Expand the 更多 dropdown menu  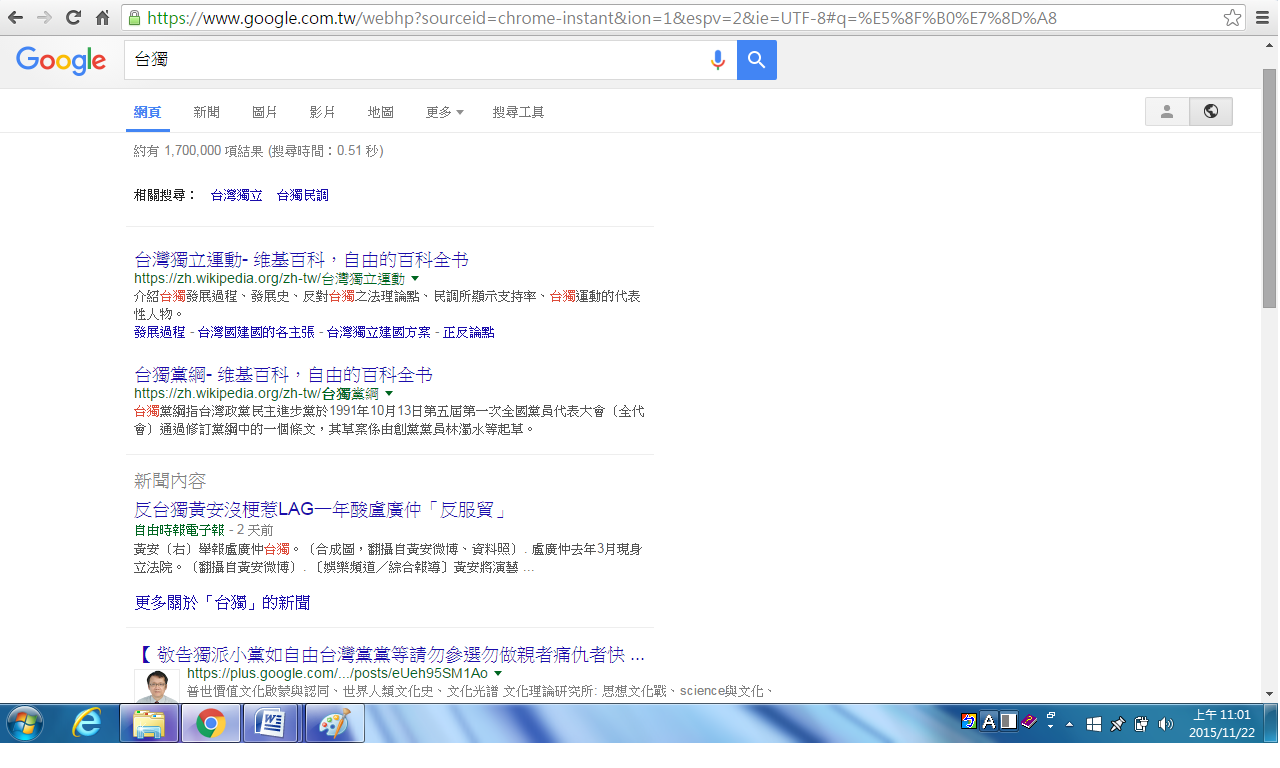[444, 112]
